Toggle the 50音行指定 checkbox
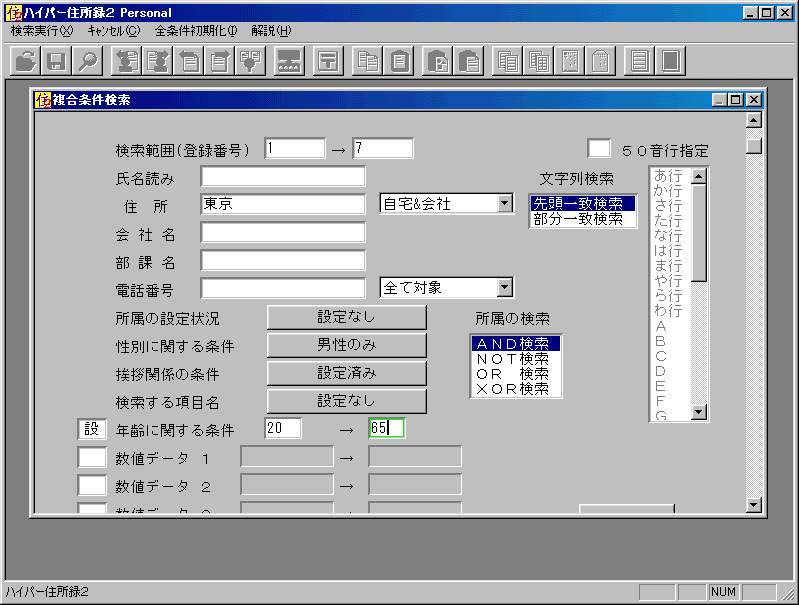This screenshot has height=605, width=799. coord(599,149)
